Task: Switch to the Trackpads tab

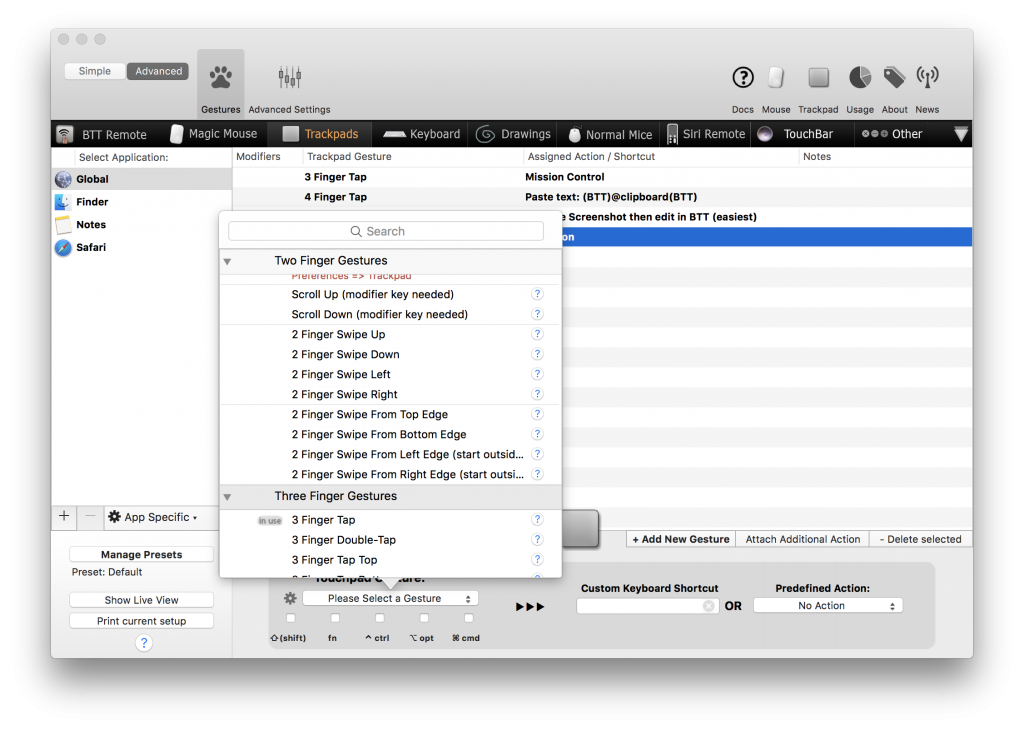Action: pos(321,134)
